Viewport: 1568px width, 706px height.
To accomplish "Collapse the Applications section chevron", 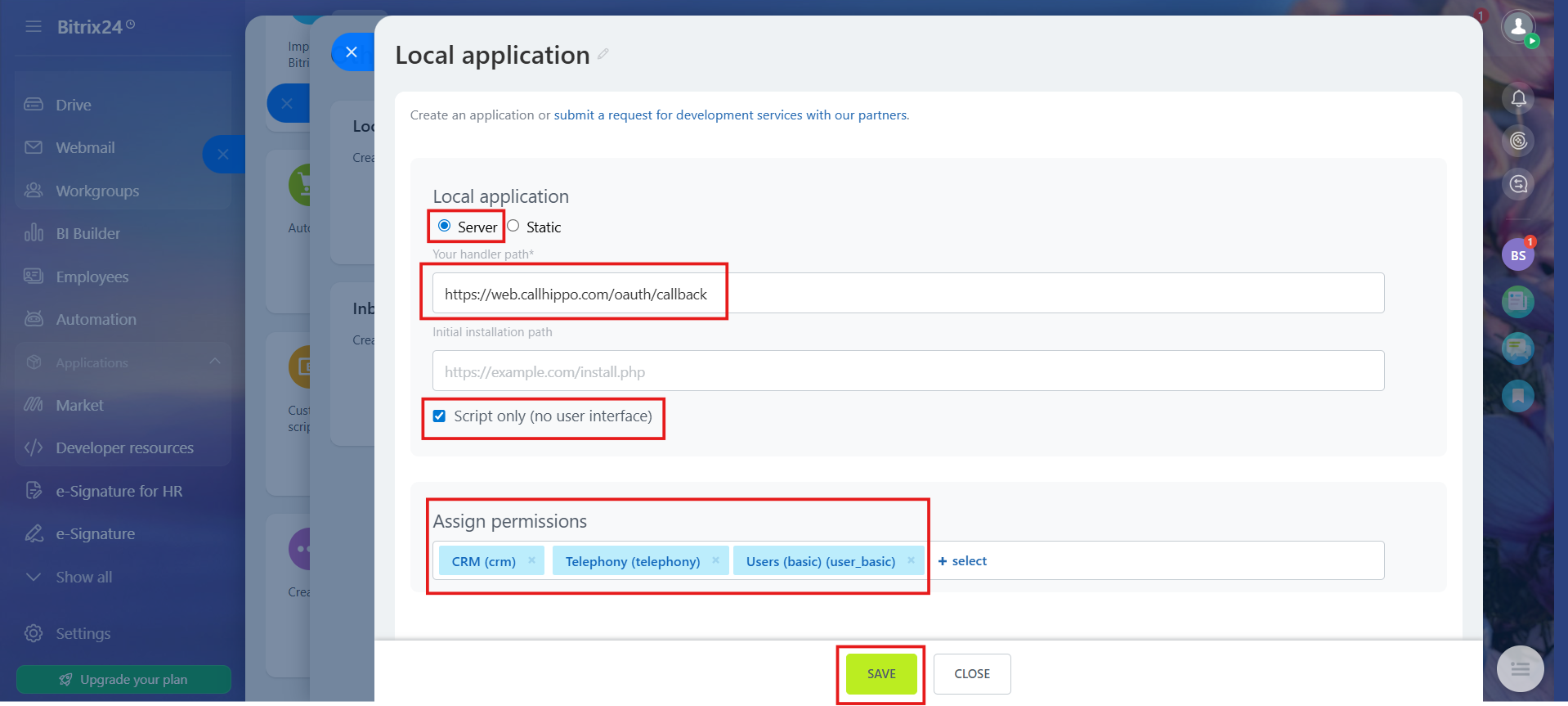I will click(x=214, y=362).
